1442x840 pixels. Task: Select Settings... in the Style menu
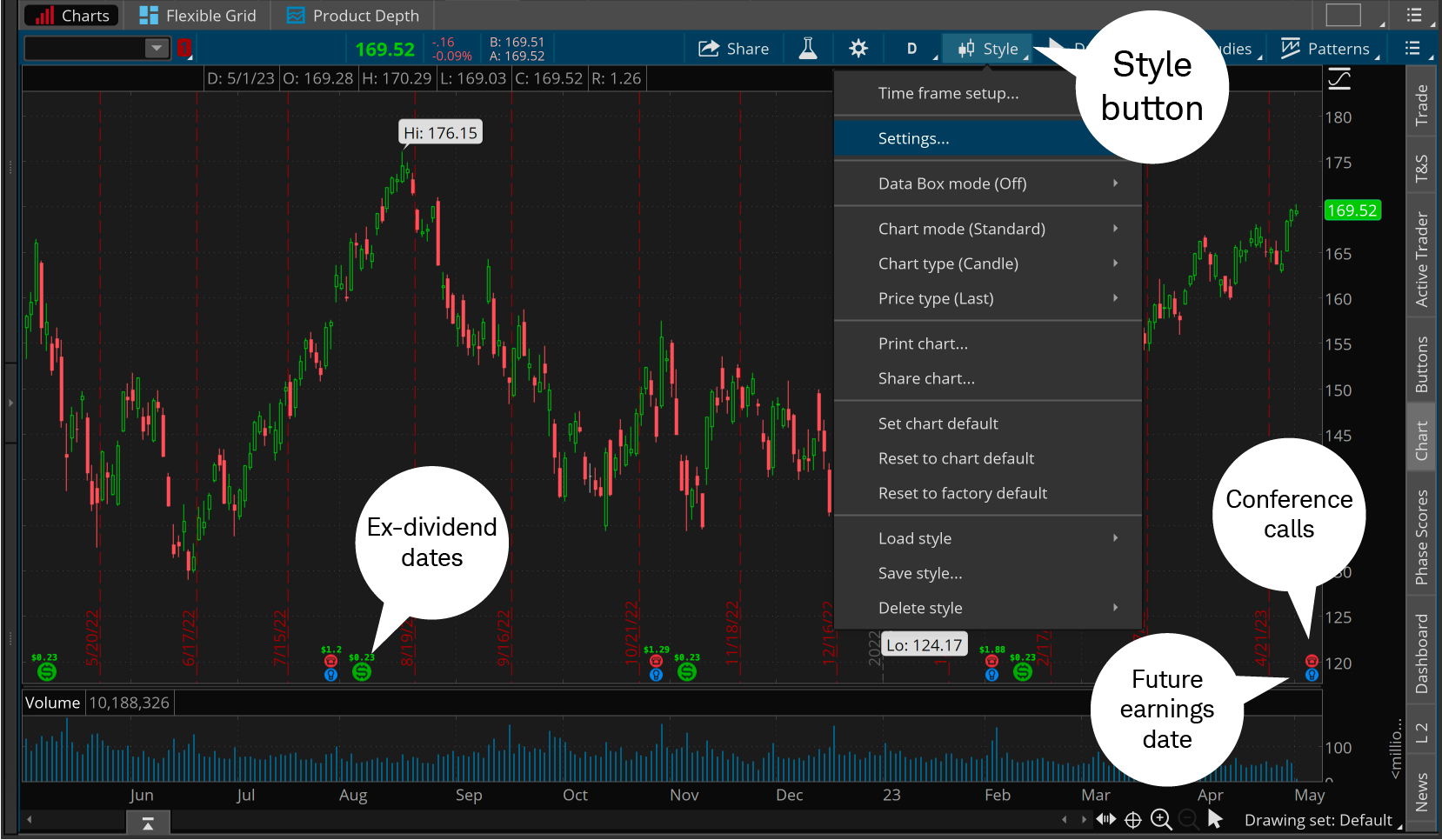coord(988,138)
